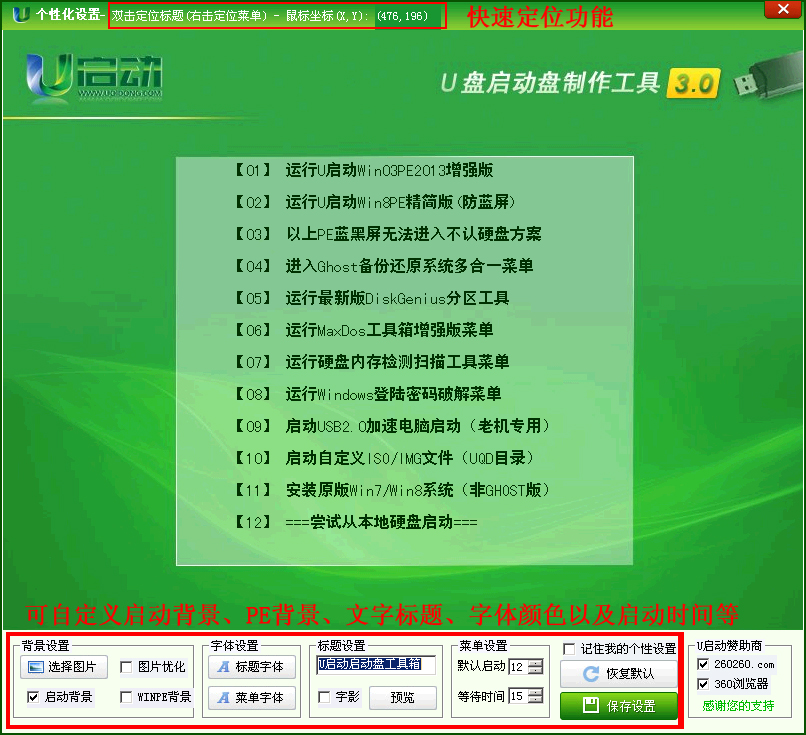Image resolution: width=806 pixels, height=735 pixels.
Task: Enable the 图片优化 checkbox
Action: pos(126,667)
